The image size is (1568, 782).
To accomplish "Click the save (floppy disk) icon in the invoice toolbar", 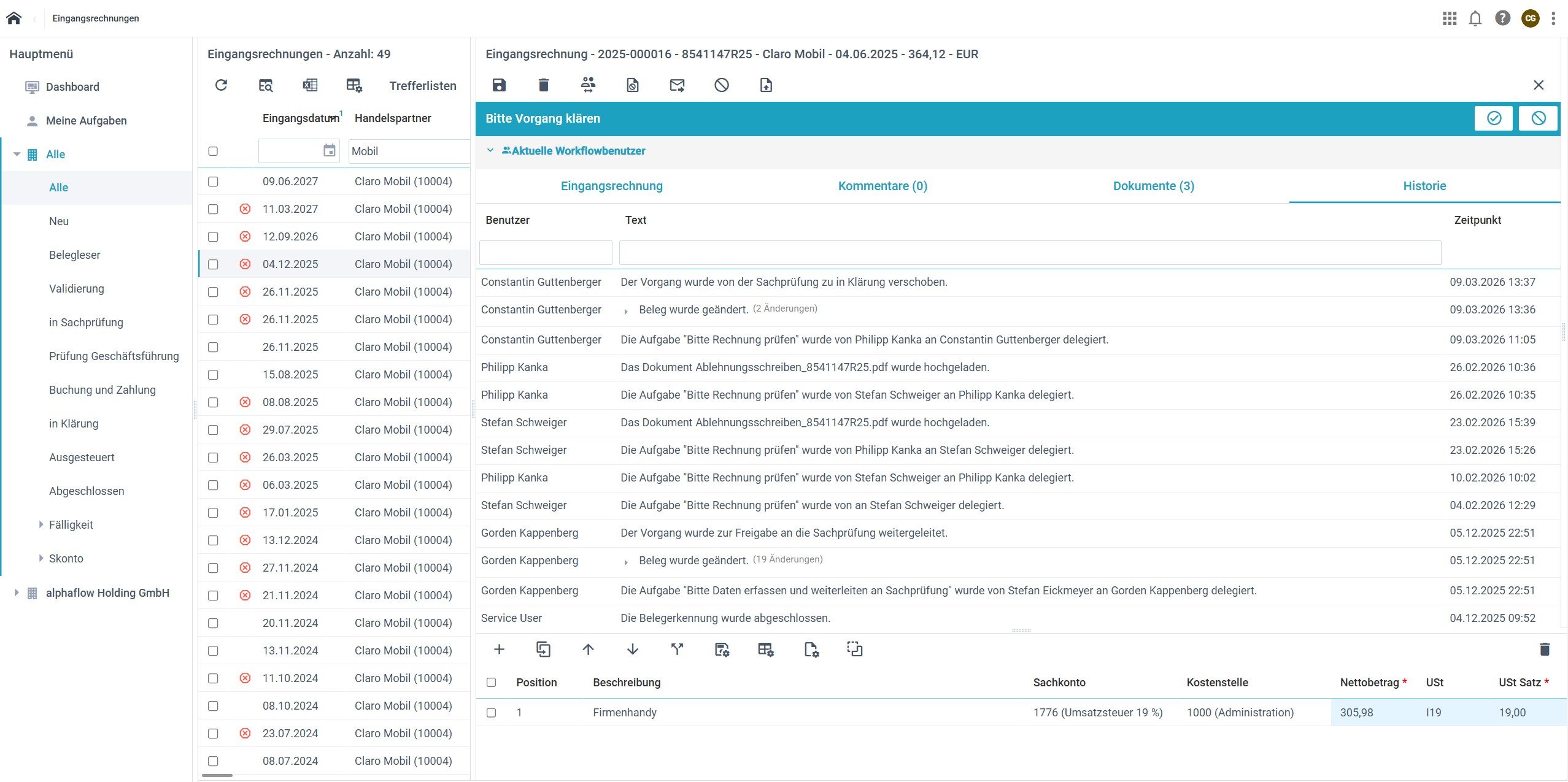I will [x=499, y=85].
